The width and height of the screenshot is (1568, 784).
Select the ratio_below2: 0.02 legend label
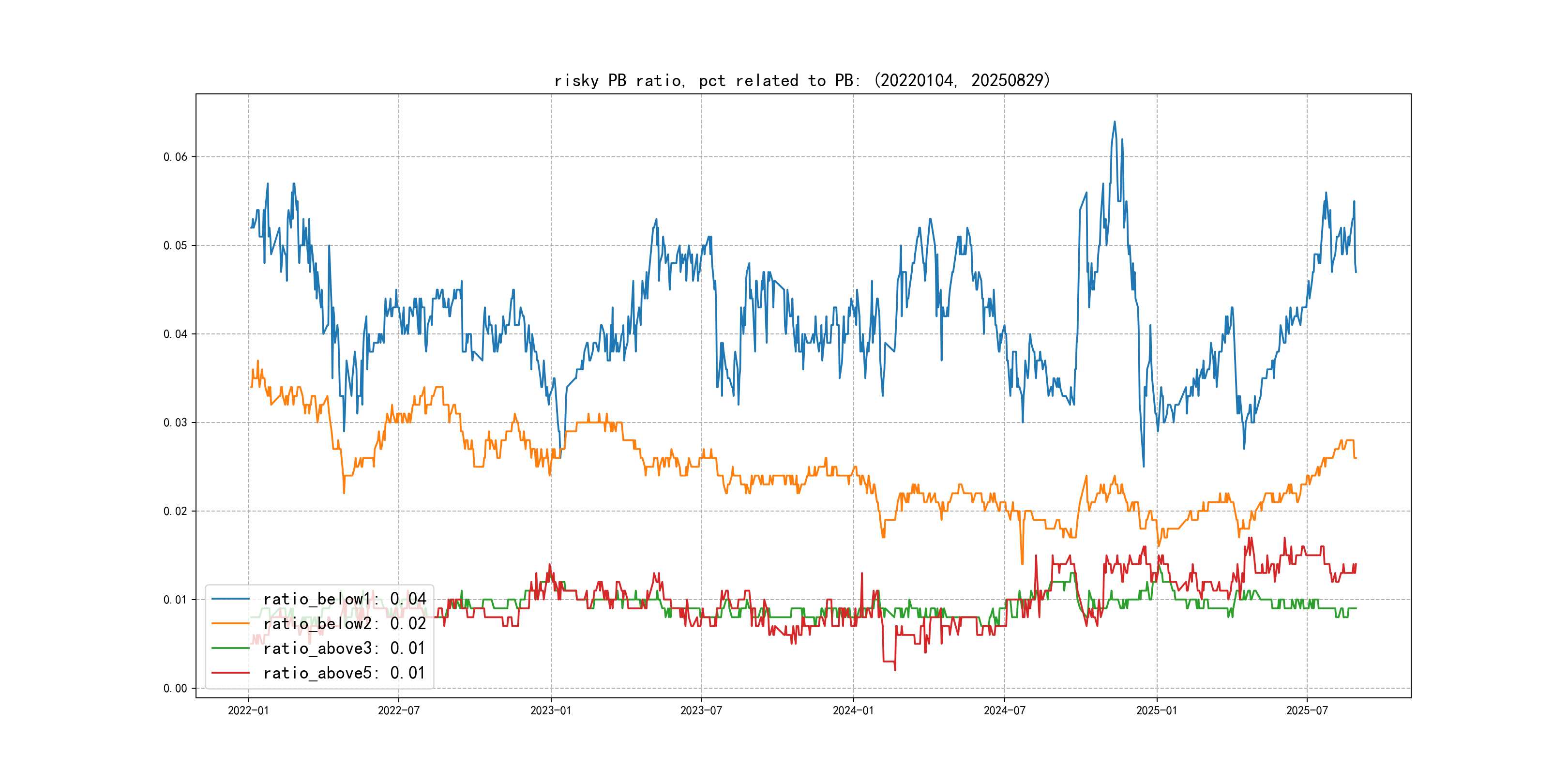345,623
